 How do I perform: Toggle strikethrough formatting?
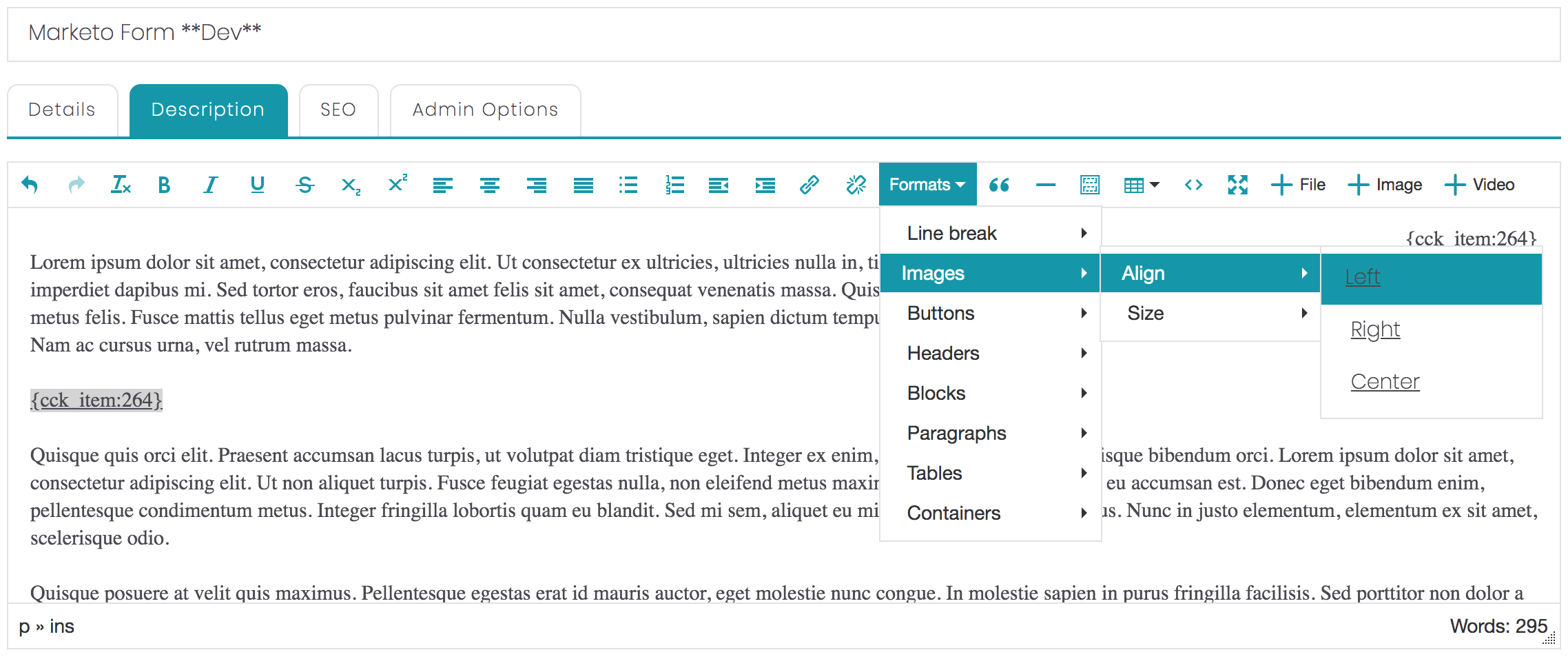pyautogui.click(x=305, y=185)
